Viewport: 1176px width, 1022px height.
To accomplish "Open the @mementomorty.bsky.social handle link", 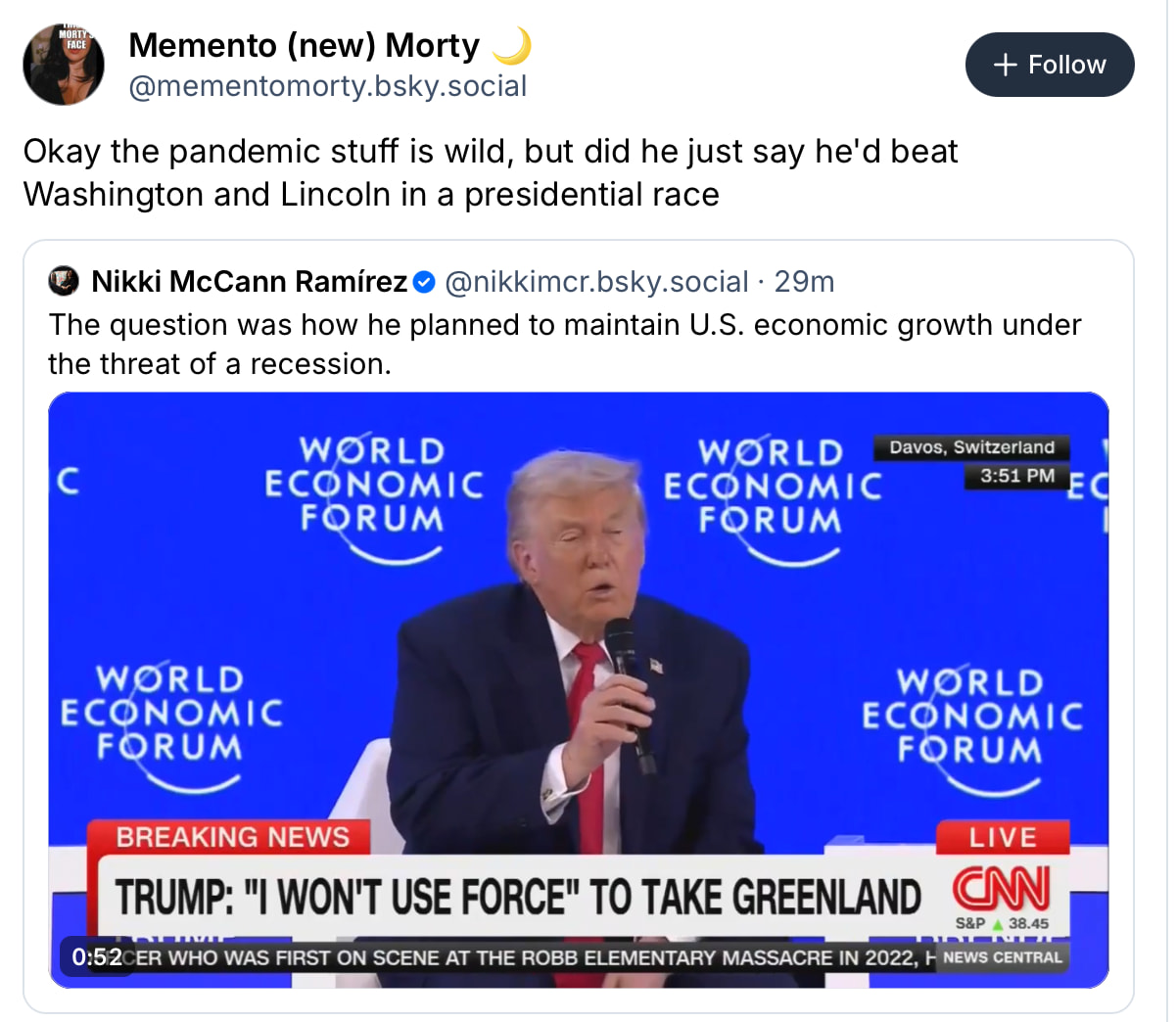I will click(328, 86).
